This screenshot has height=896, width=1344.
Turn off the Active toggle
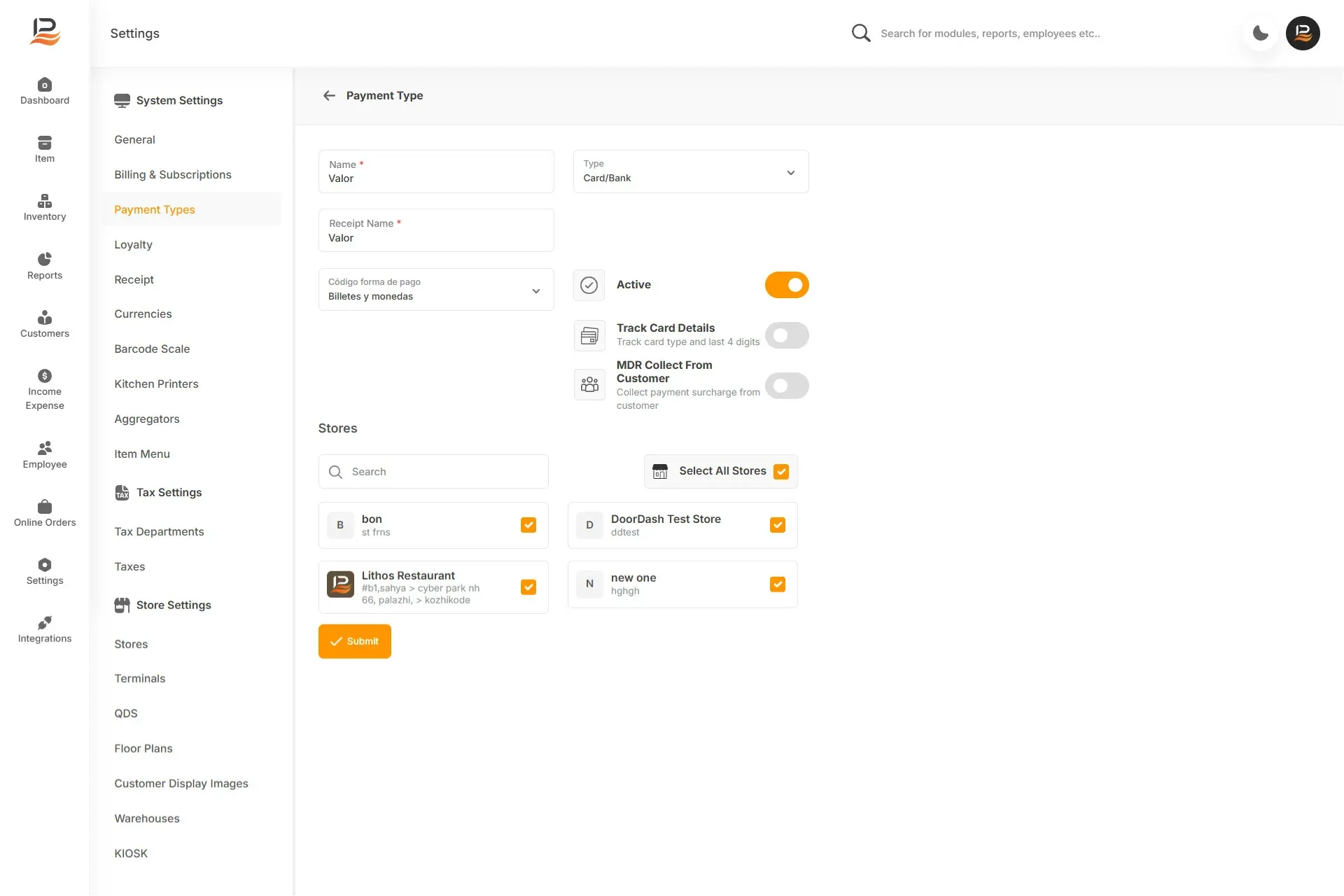(787, 285)
